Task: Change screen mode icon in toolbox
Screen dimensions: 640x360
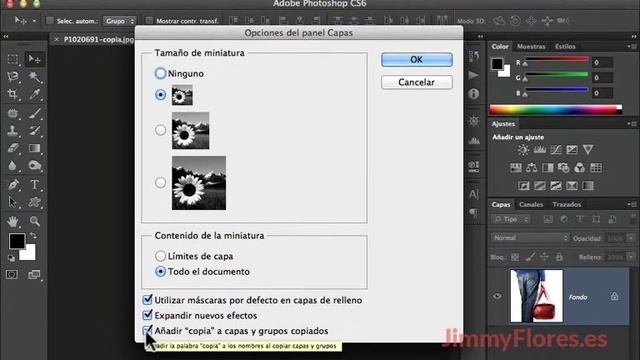Action: (x=34, y=275)
